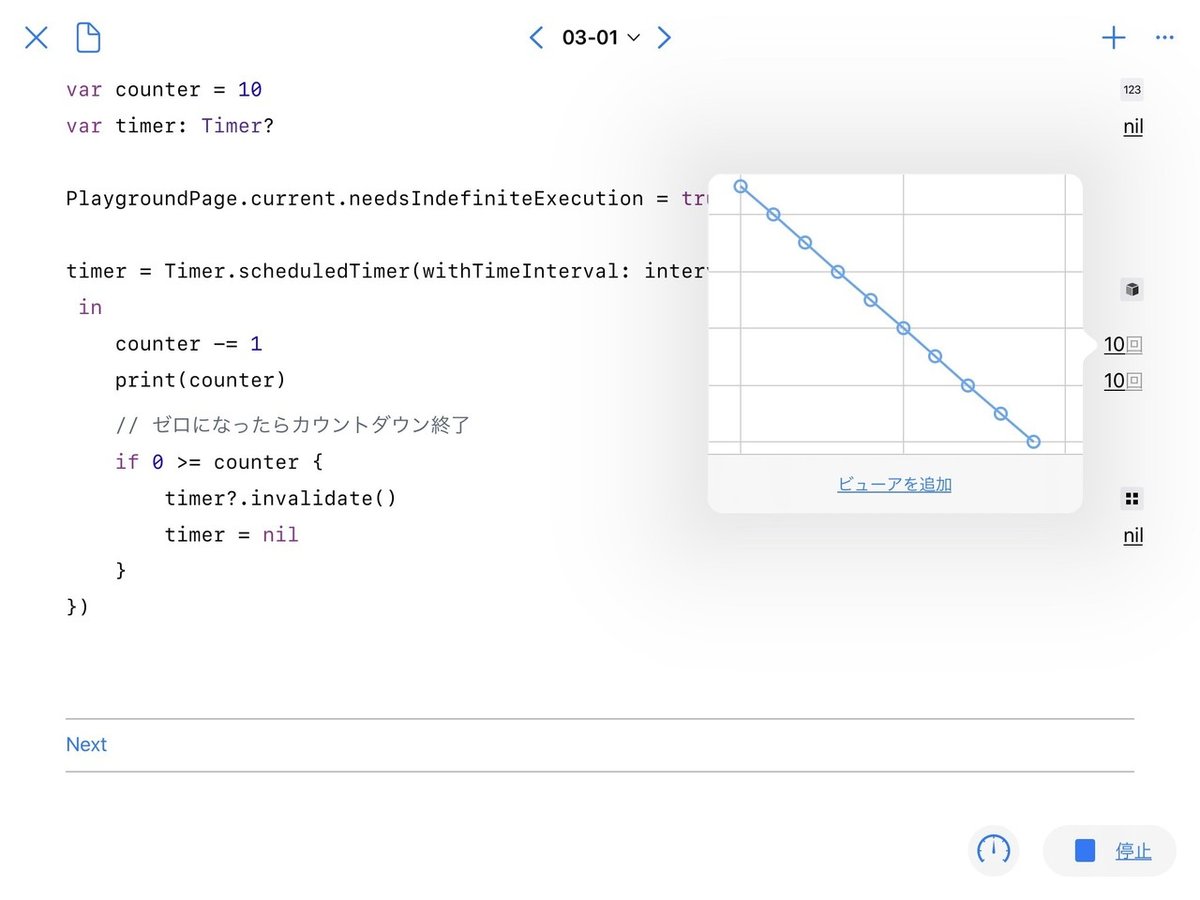
Task: Click the ビューアを追加 link
Action: pyautogui.click(x=894, y=485)
